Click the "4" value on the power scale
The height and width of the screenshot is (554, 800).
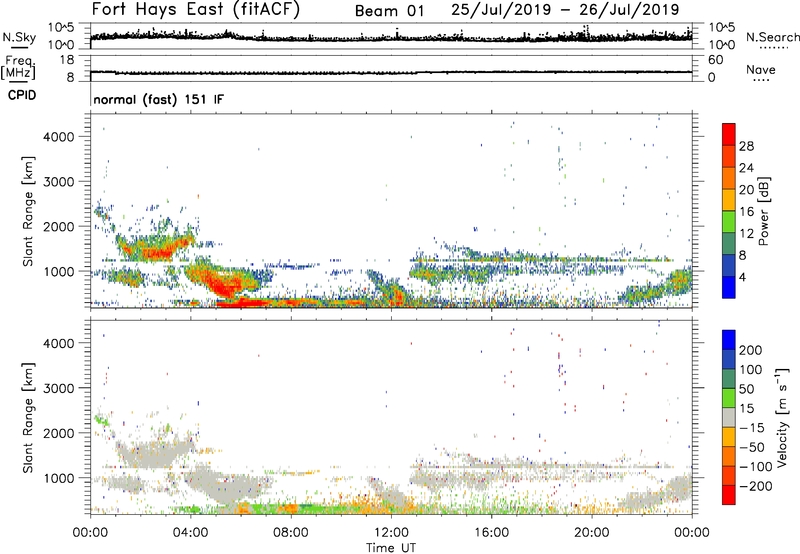tap(742, 277)
